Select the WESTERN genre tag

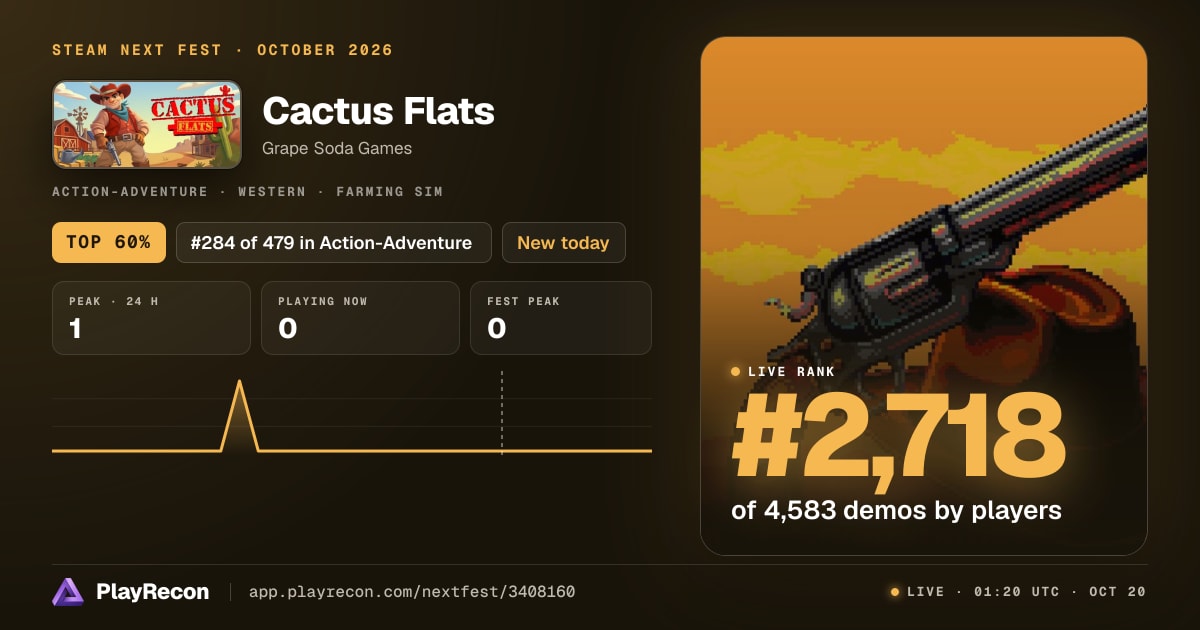click(272, 191)
